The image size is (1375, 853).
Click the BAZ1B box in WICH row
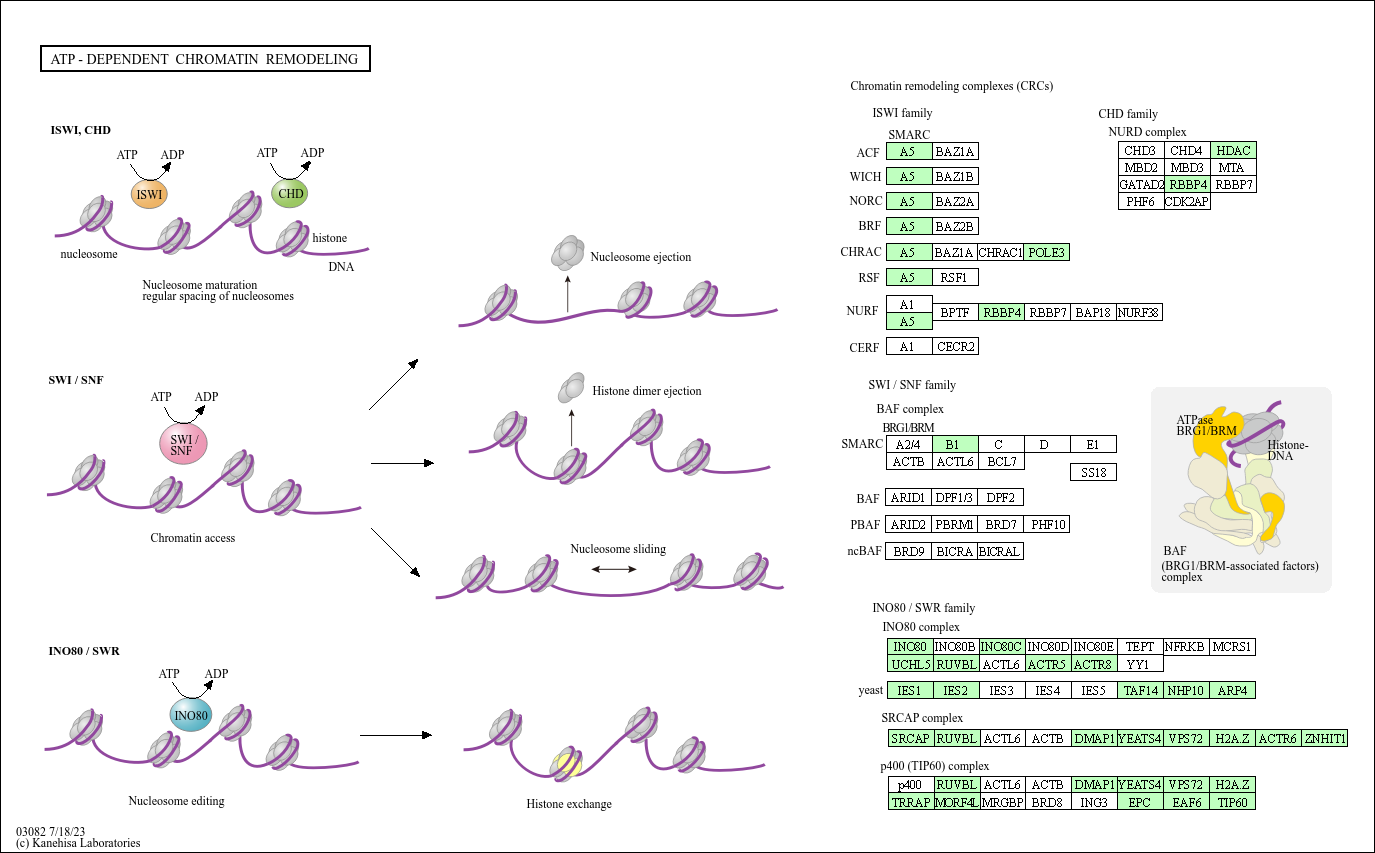click(x=956, y=176)
